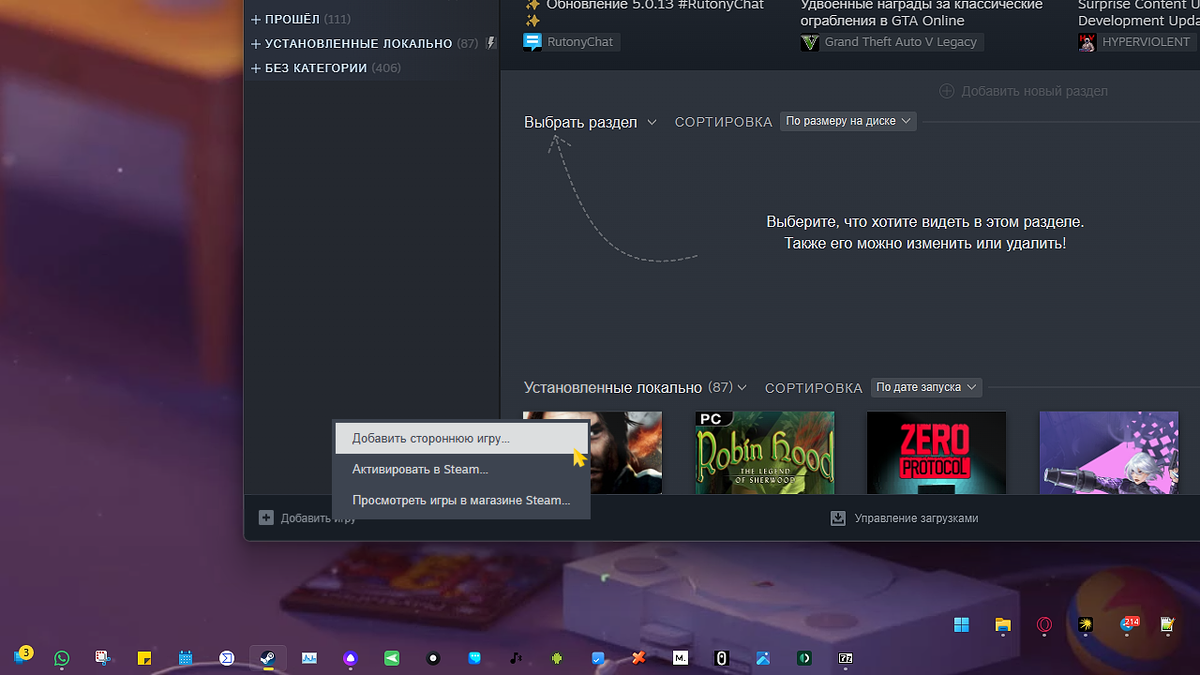Click the HYPERVIOLENT game icon
1200x675 pixels.
point(1087,42)
